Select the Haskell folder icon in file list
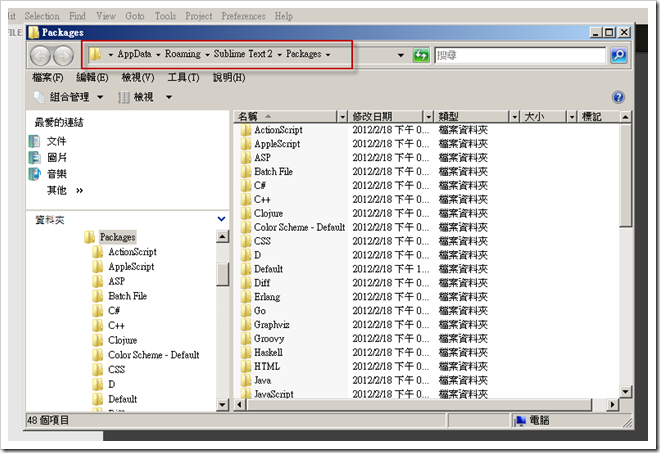Screen dimensions: 660x453 pos(246,352)
